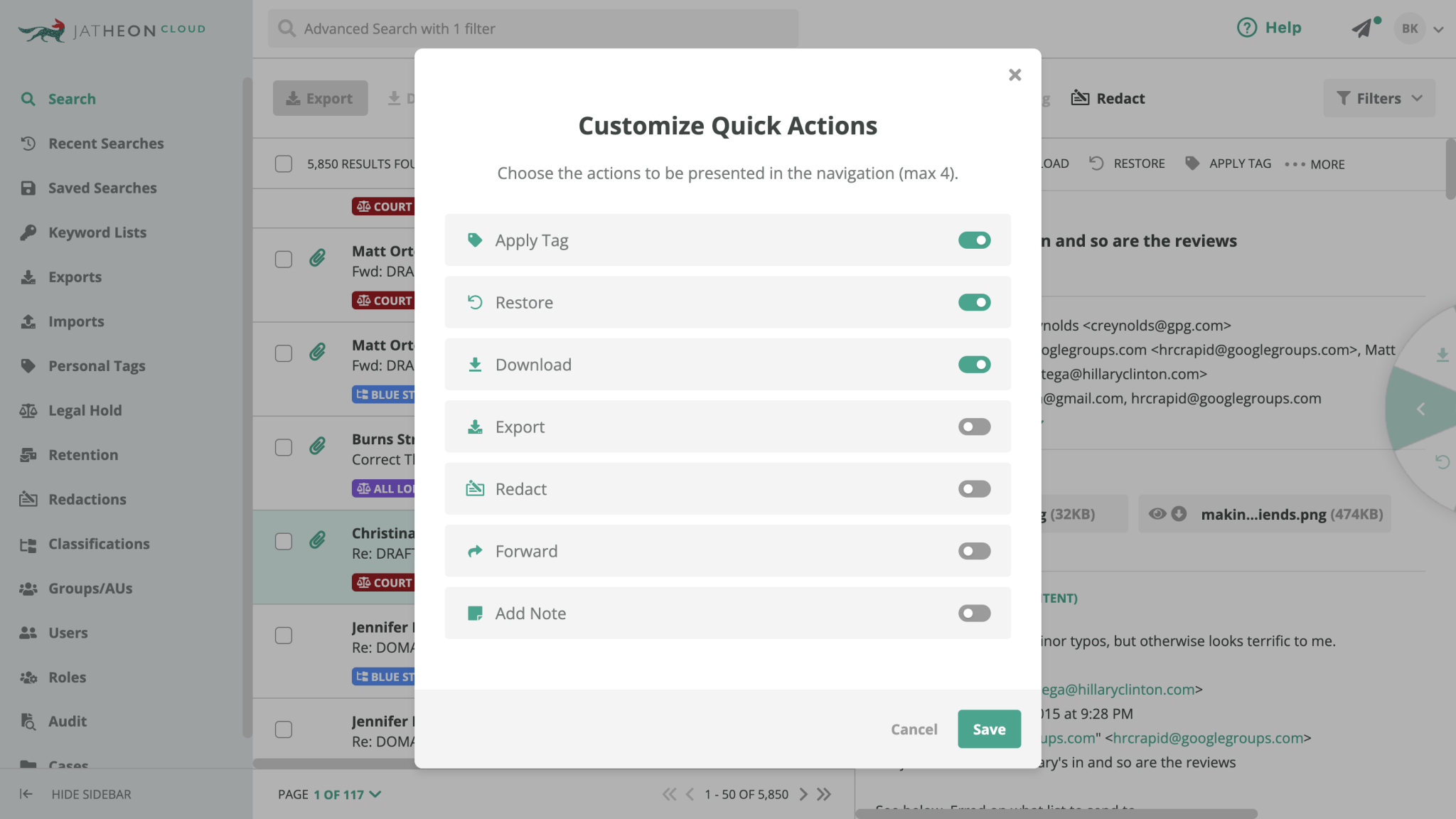The height and width of the screenshot is (819, 1456).
Task: Click the send feedback paper plane icon
Action: click(x=1364, y=28)
